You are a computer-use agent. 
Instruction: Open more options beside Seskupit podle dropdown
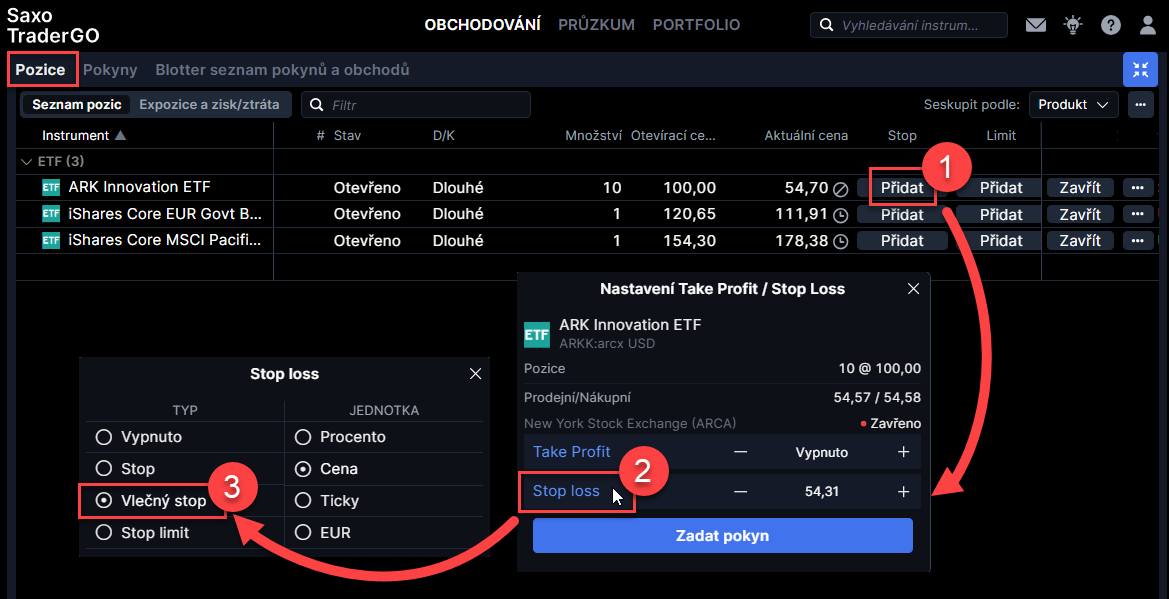[1140, 104]
